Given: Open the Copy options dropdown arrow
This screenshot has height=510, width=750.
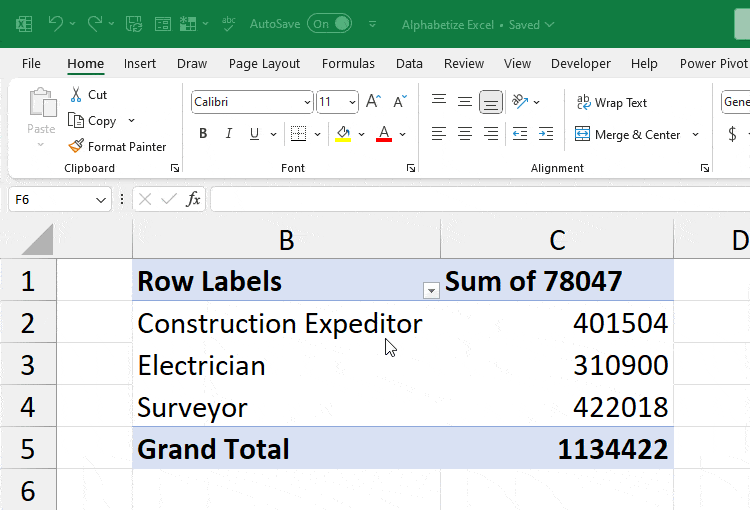Looking at the screenshot, I should pyautogui.click(x=132, y=121).
